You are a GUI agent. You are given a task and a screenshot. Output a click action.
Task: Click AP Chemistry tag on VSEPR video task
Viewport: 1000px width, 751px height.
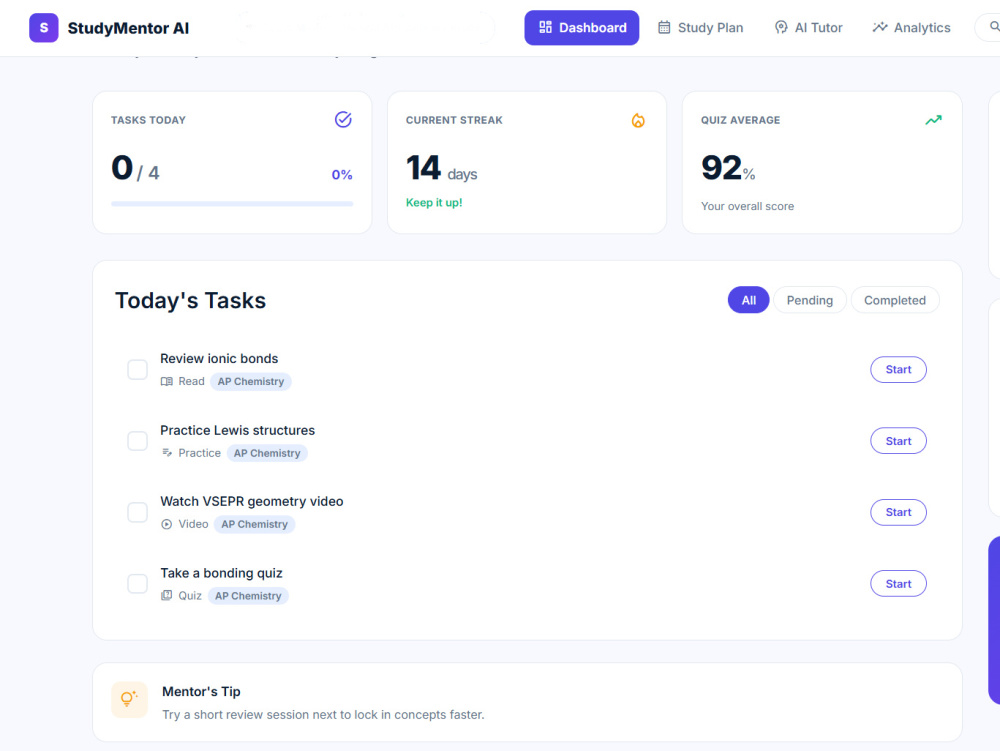pyautogui.click(x=254, y=524)
